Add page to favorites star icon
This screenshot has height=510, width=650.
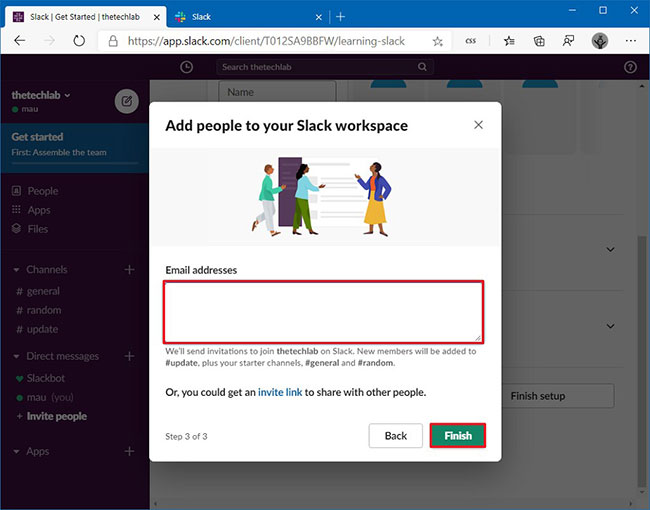point(437,41)
